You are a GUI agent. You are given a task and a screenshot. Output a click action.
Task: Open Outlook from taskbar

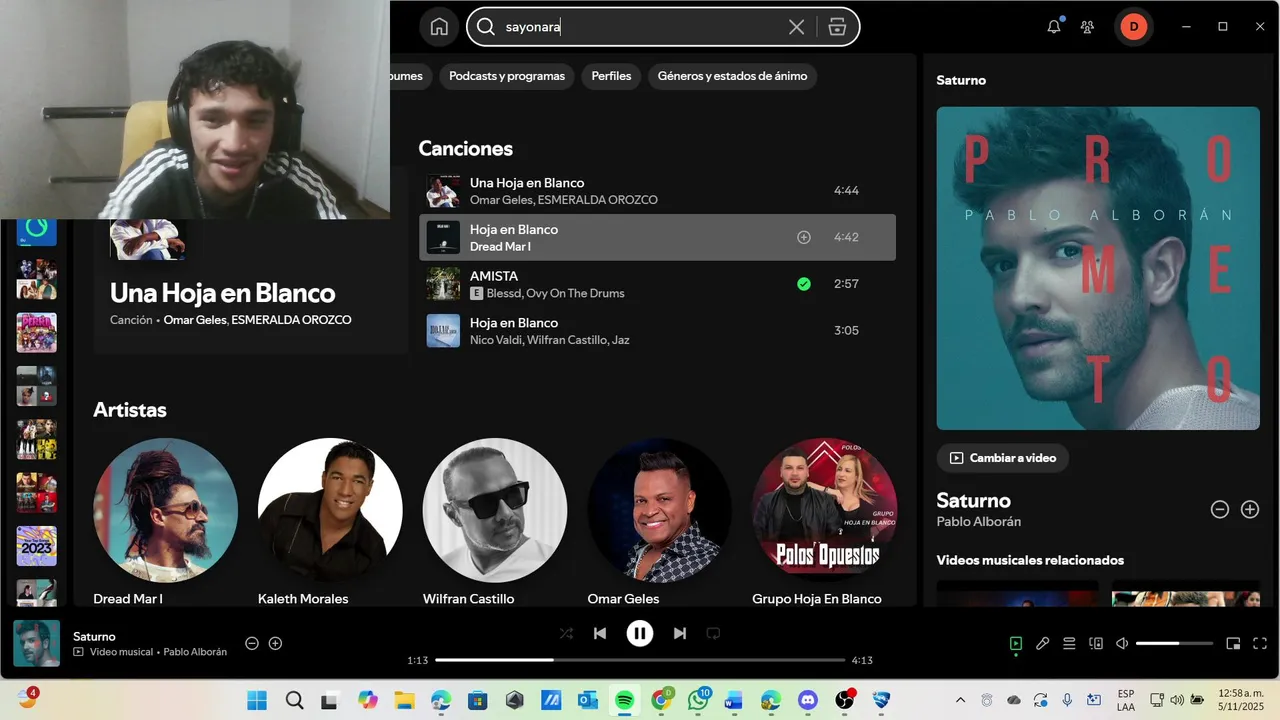coord(588,700)
